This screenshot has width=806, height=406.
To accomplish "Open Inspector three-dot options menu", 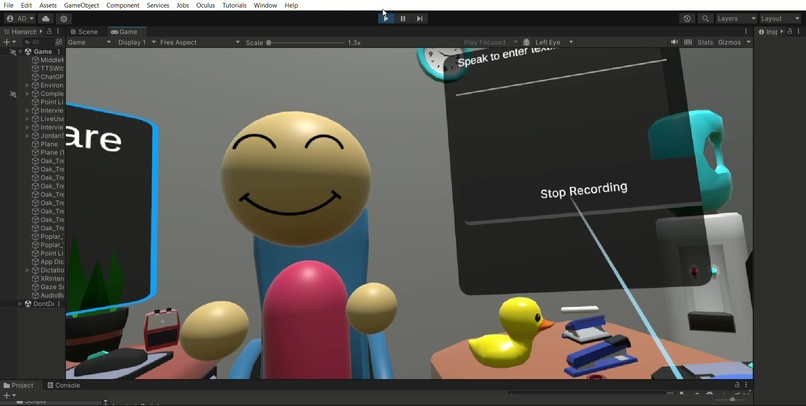I will coord(798,32).
